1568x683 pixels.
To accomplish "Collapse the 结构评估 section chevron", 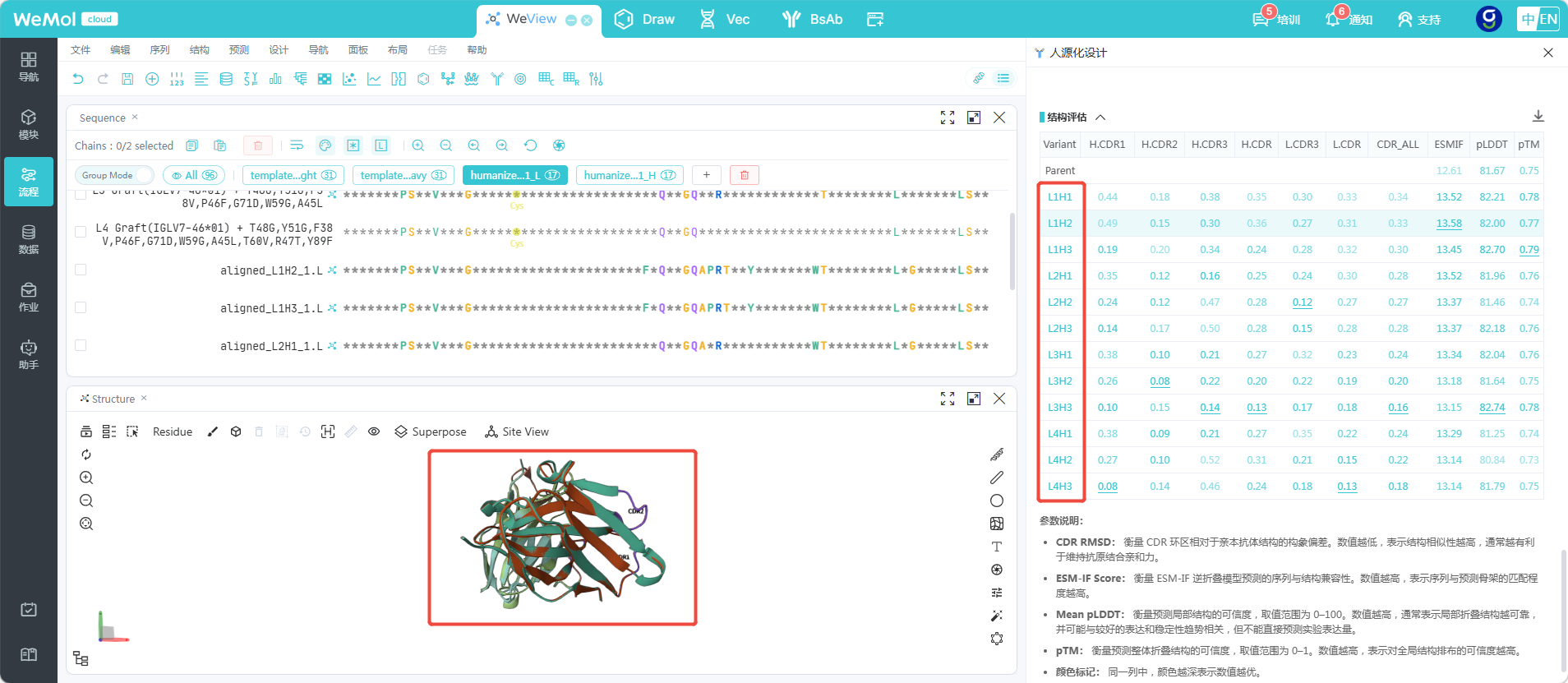I will tap(1100, 118).
